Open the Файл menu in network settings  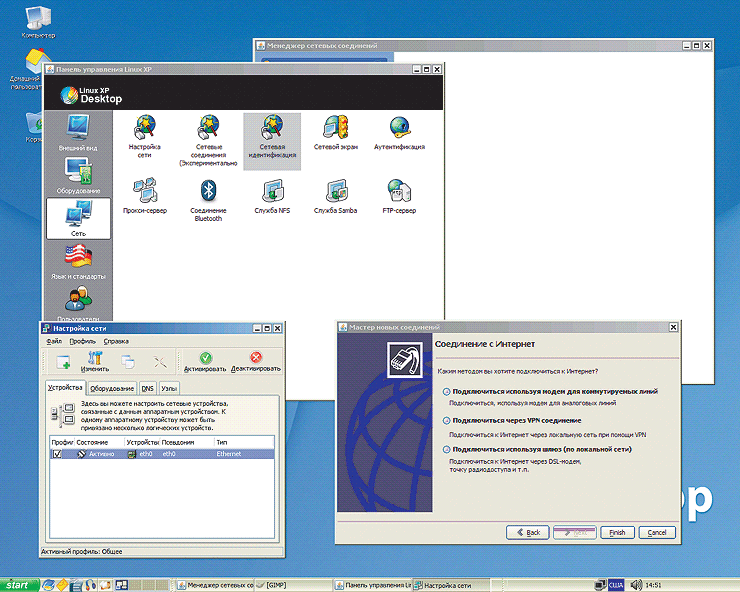(x=54, y=342)
